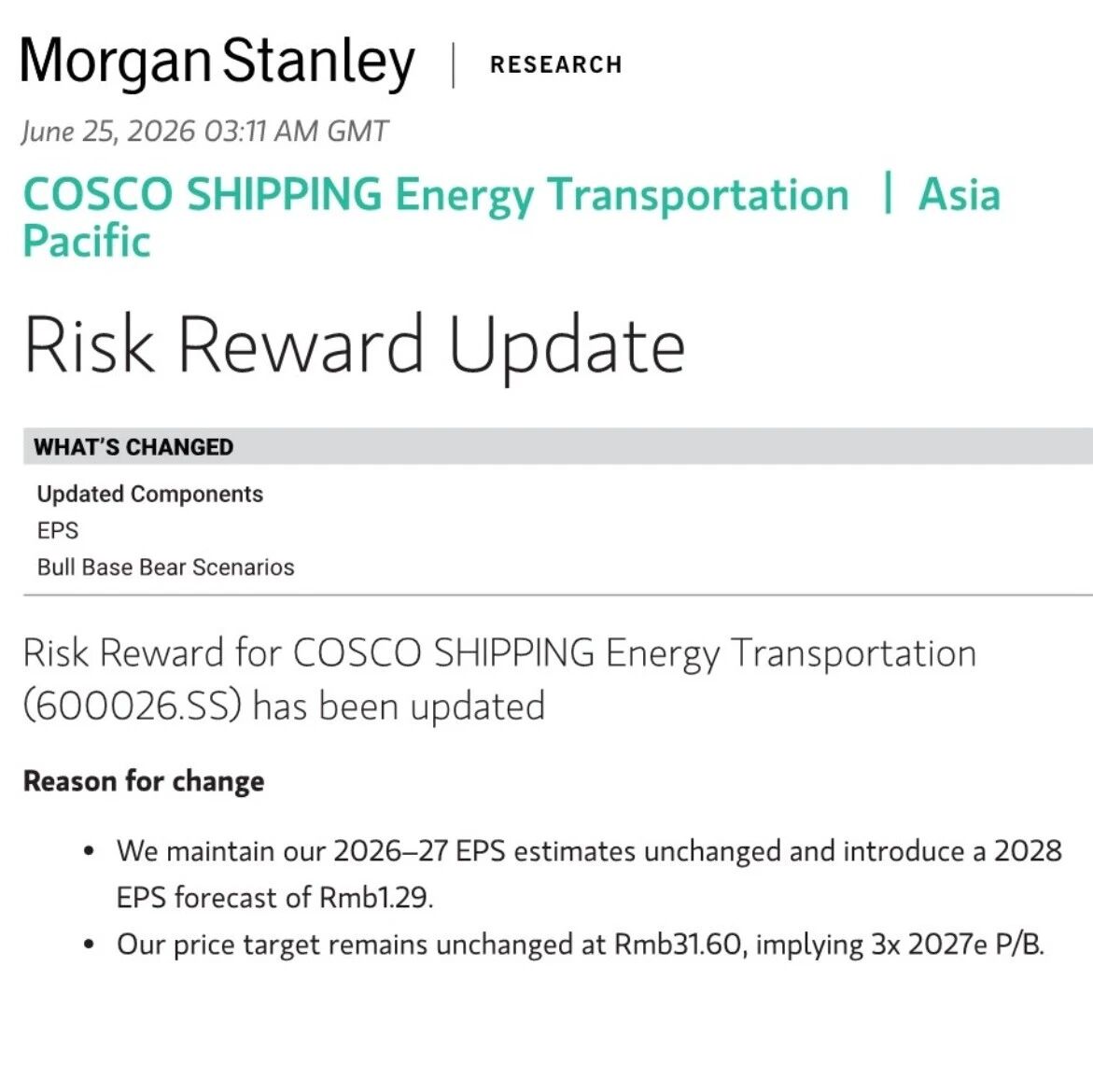The image size is (1093, 1092).
Task: Click the Morgan Stanley logo
Action: (x=217, y=63)
